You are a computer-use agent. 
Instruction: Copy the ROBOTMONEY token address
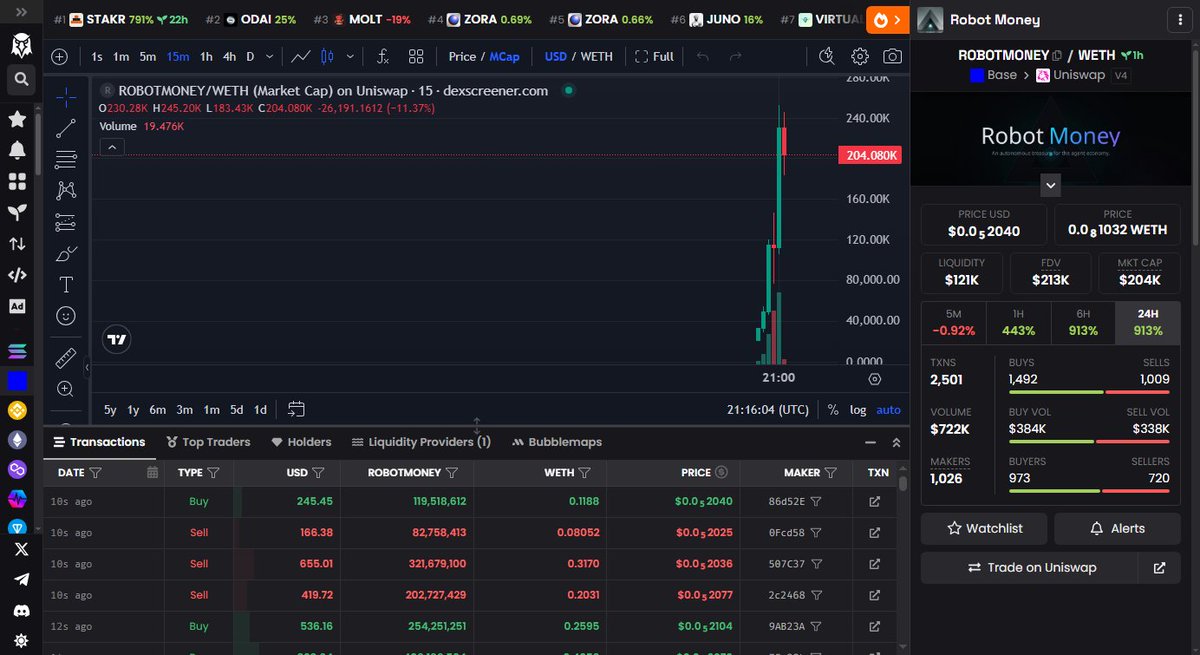pyautogui.click(x=1057, y=56)
